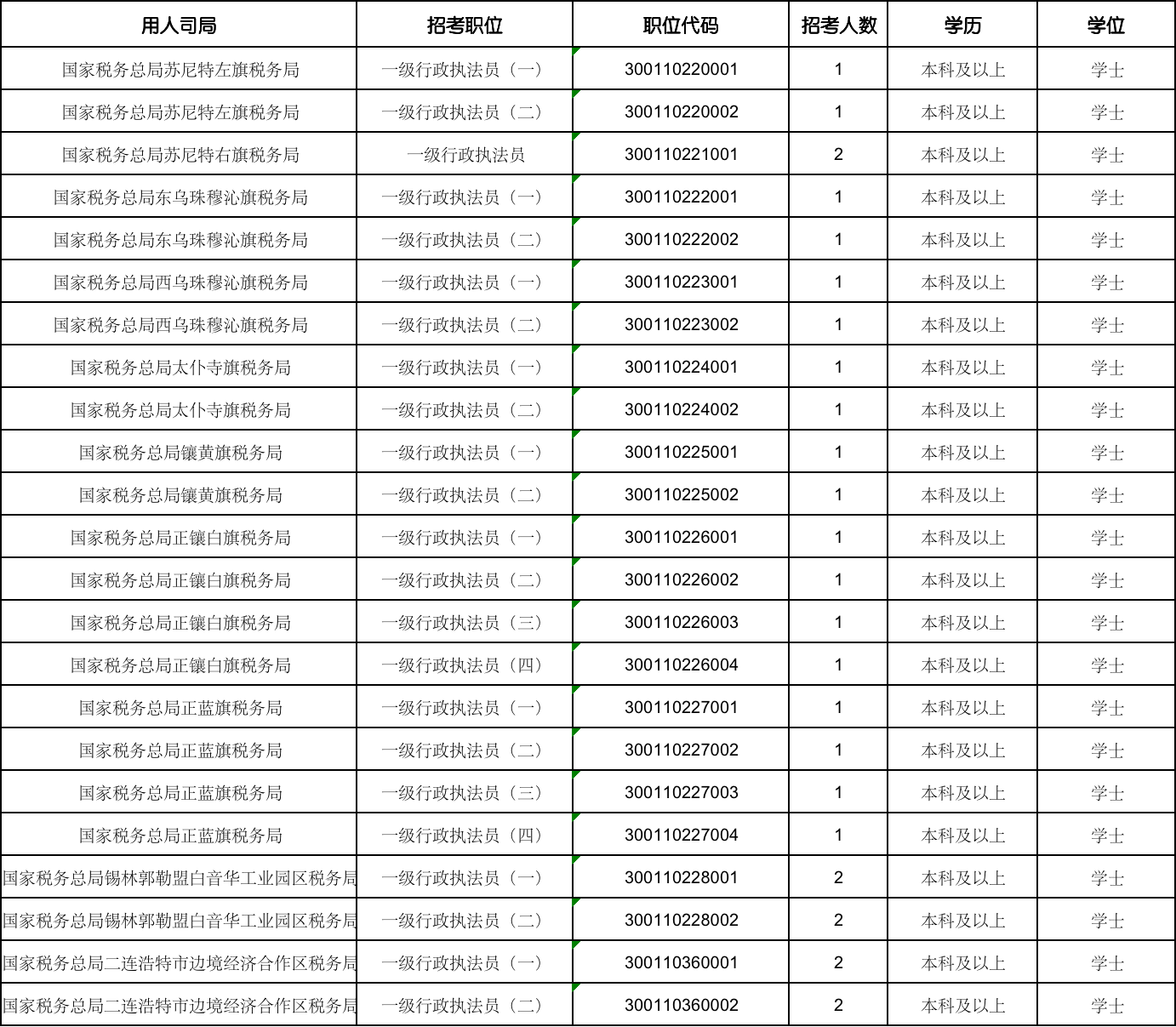Select the 用人司局 column header
Viewport: 1176px width, 1027px height.
pyautogui.click(x=179, y=26)
